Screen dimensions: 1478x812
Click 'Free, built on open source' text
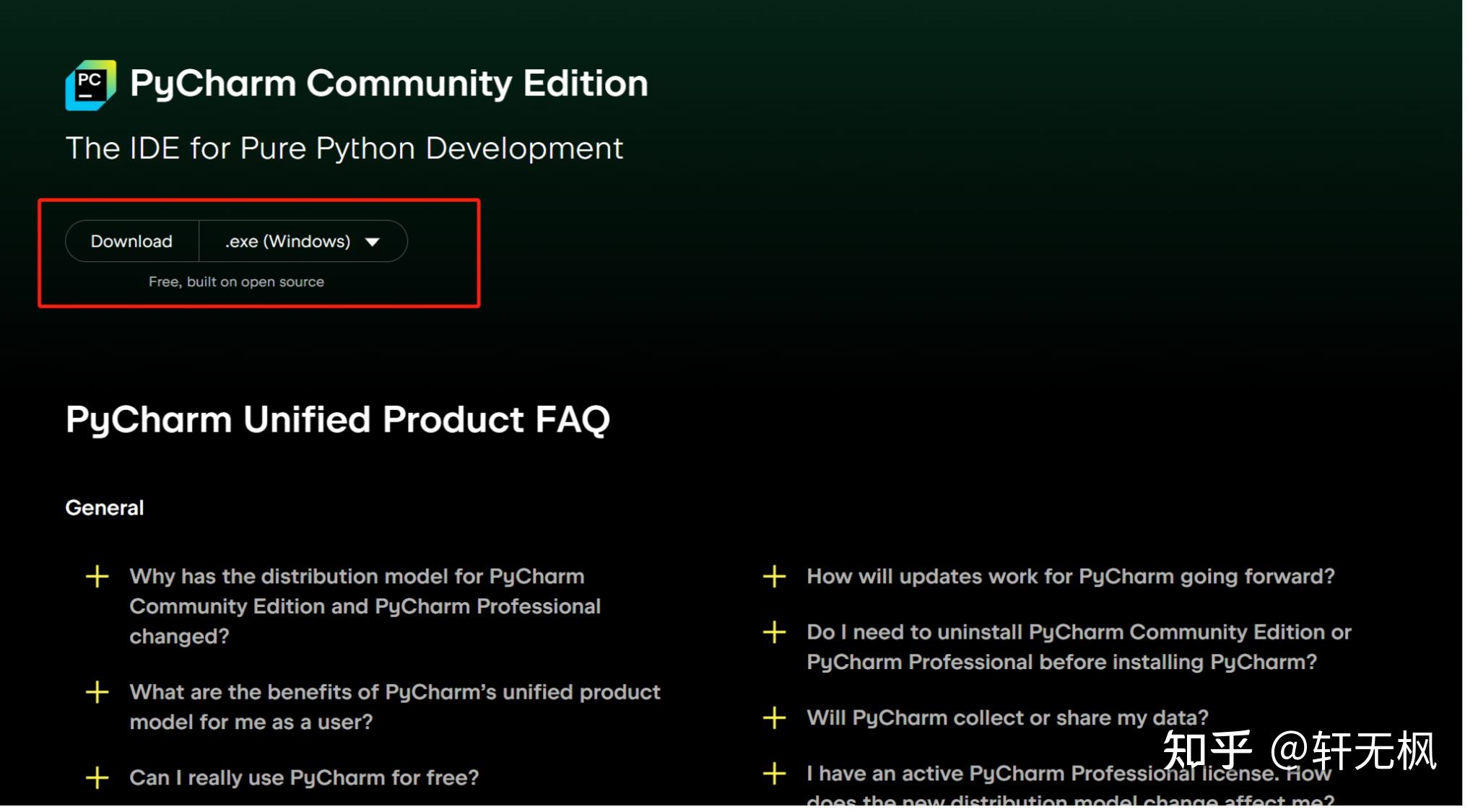(x=236, y=282)
